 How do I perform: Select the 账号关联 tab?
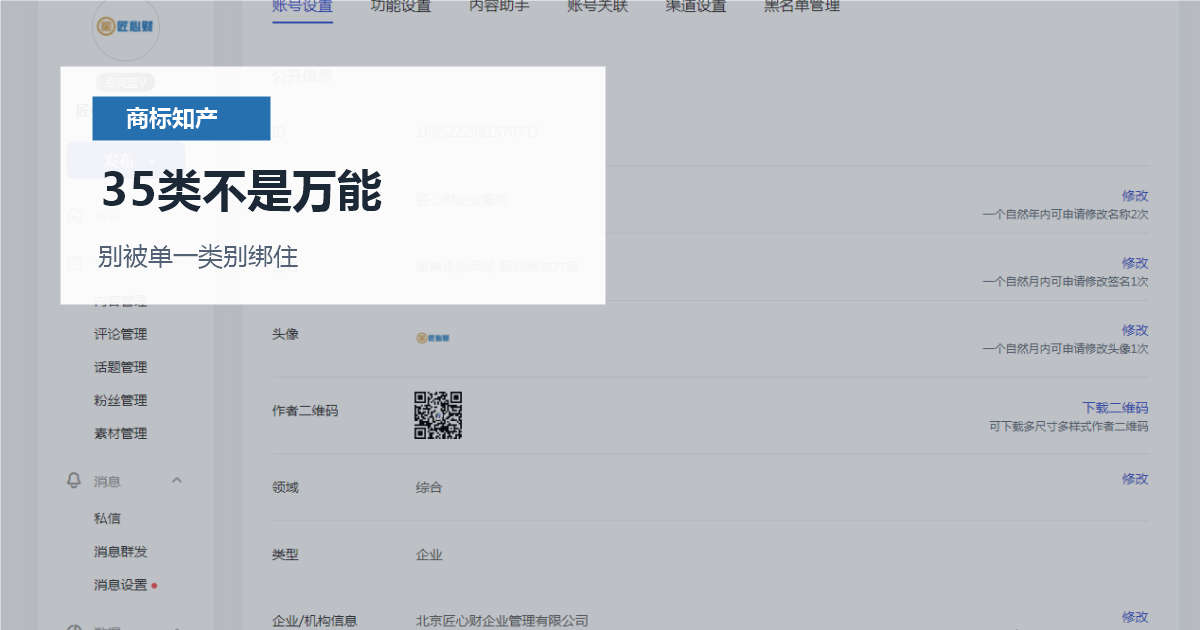click(x=597, y=6)
